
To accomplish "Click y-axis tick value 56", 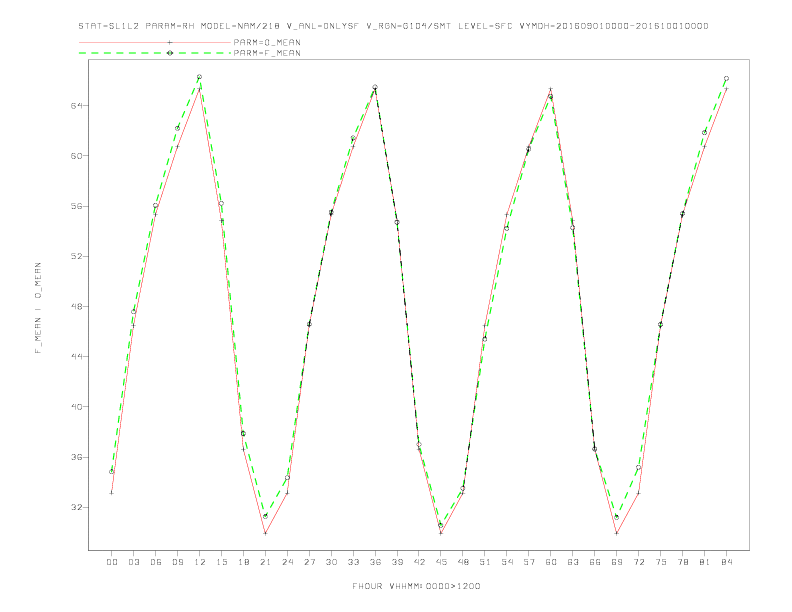I will coord(76,206).
